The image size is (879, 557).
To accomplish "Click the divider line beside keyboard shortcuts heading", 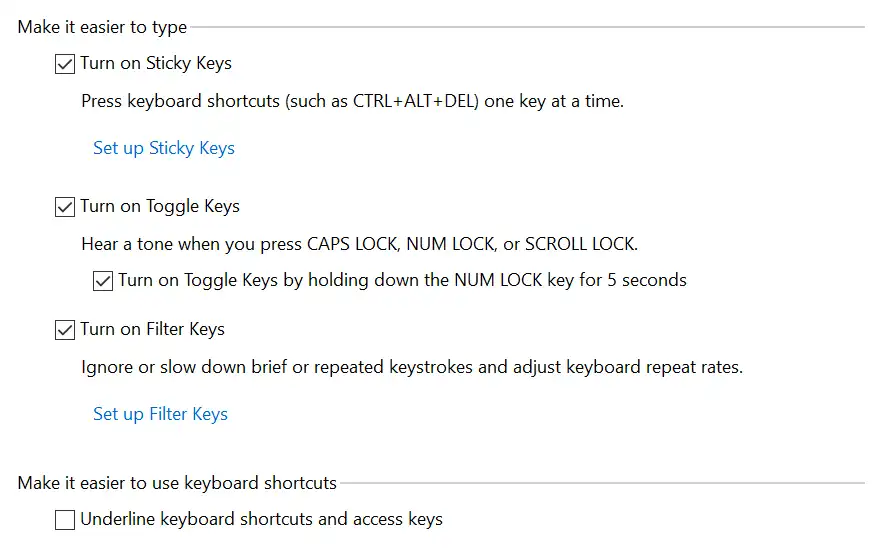I will click(600, 483).
